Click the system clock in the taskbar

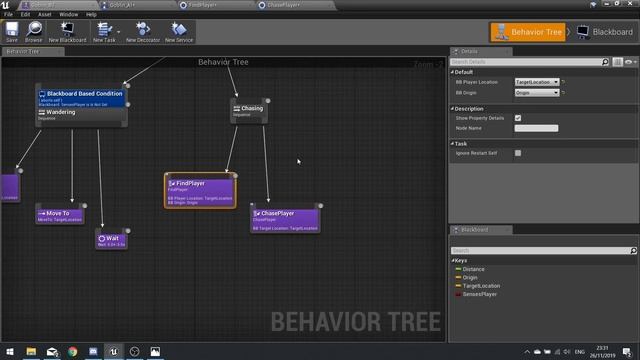click(x=602, y=352)
